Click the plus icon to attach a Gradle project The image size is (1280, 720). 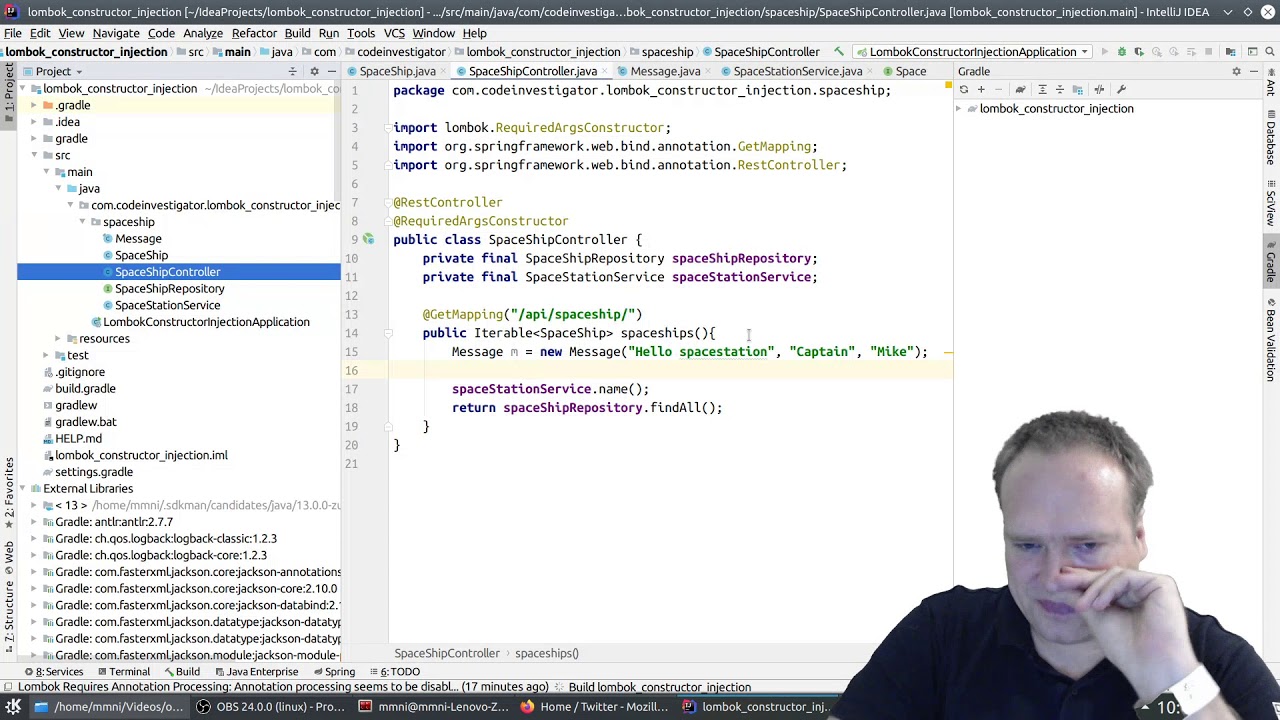(x=981, y=90)
